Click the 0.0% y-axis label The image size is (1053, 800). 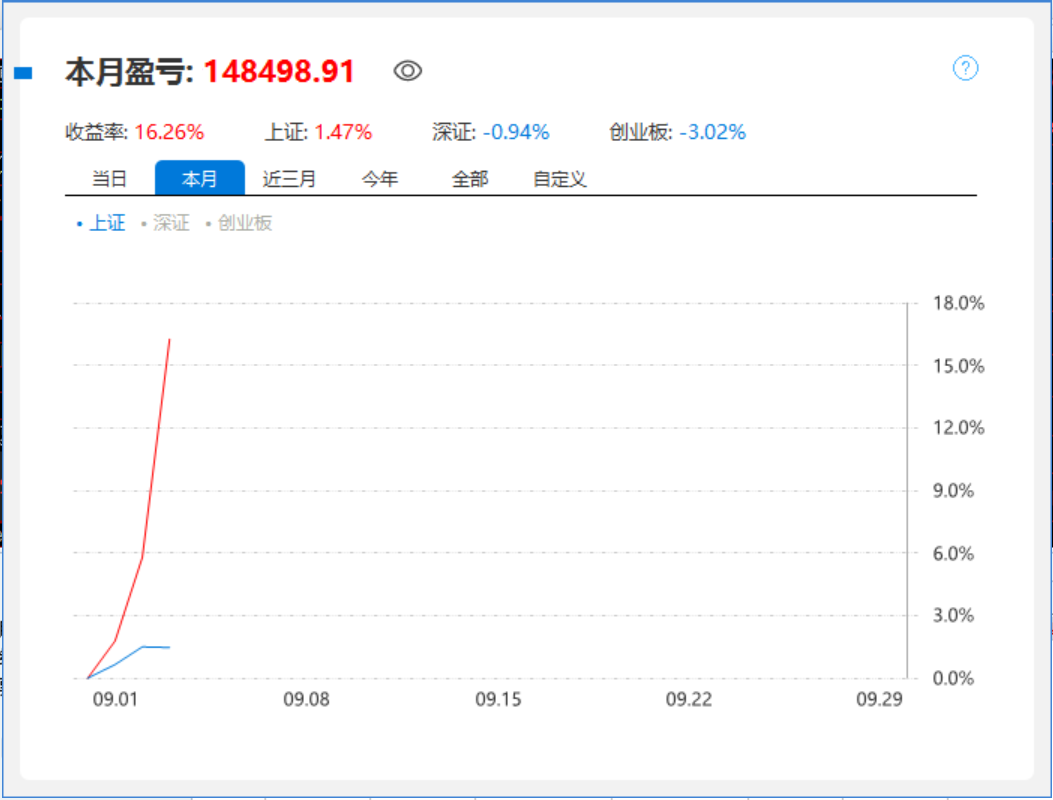pos(953,678)
